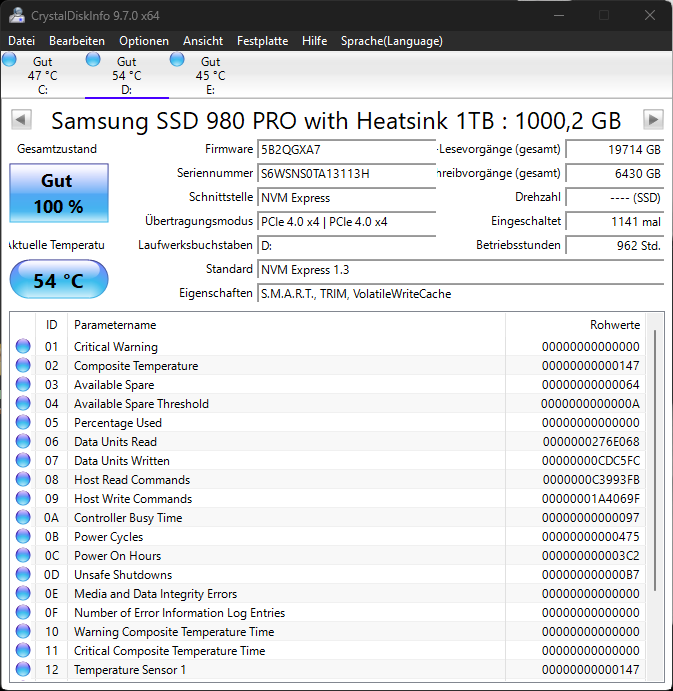Click total reads value 19714 GB

pos(614,149)
